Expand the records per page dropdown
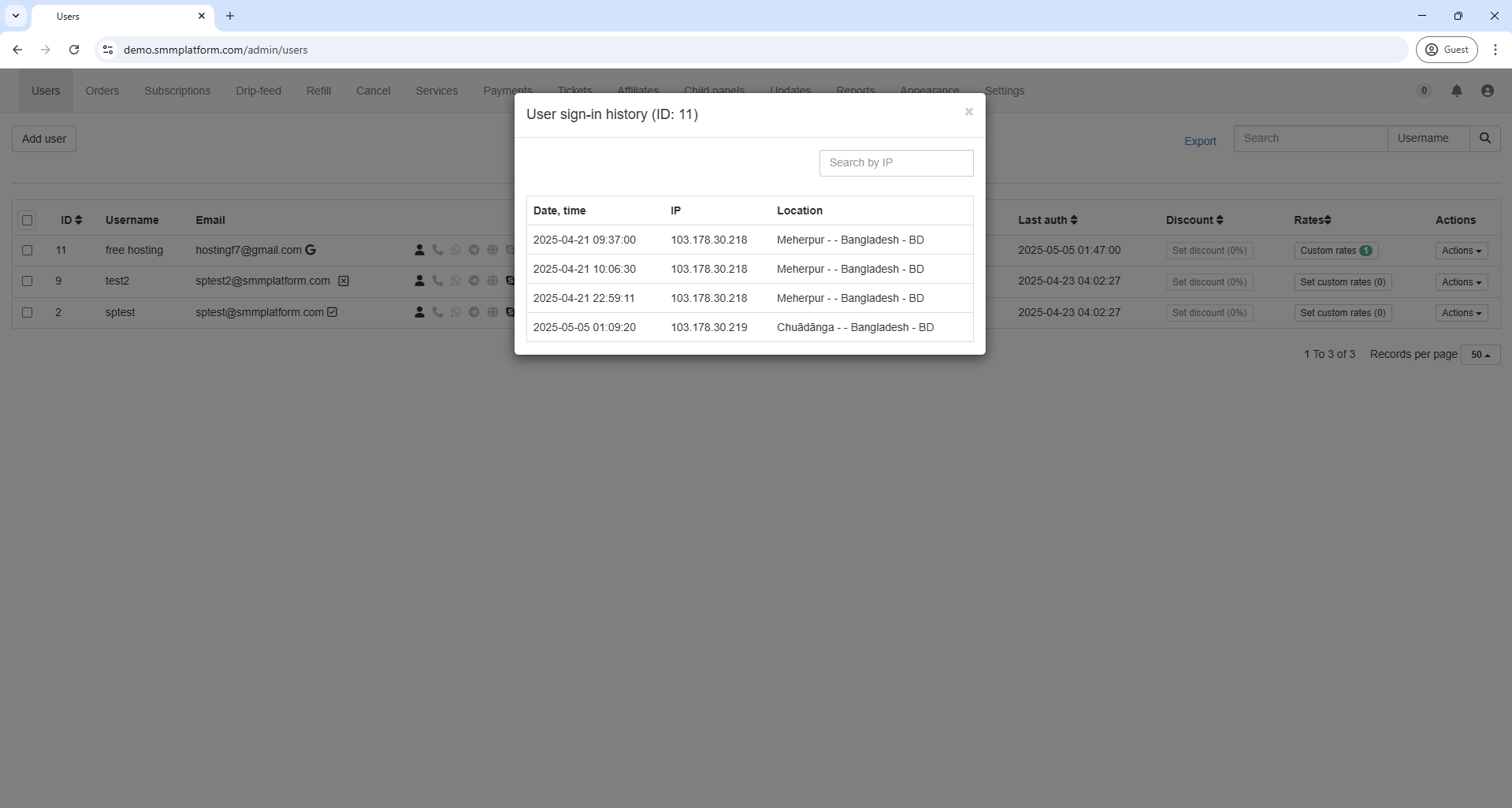Screen dimensions: 1512x808 (x=1480, y=355)
